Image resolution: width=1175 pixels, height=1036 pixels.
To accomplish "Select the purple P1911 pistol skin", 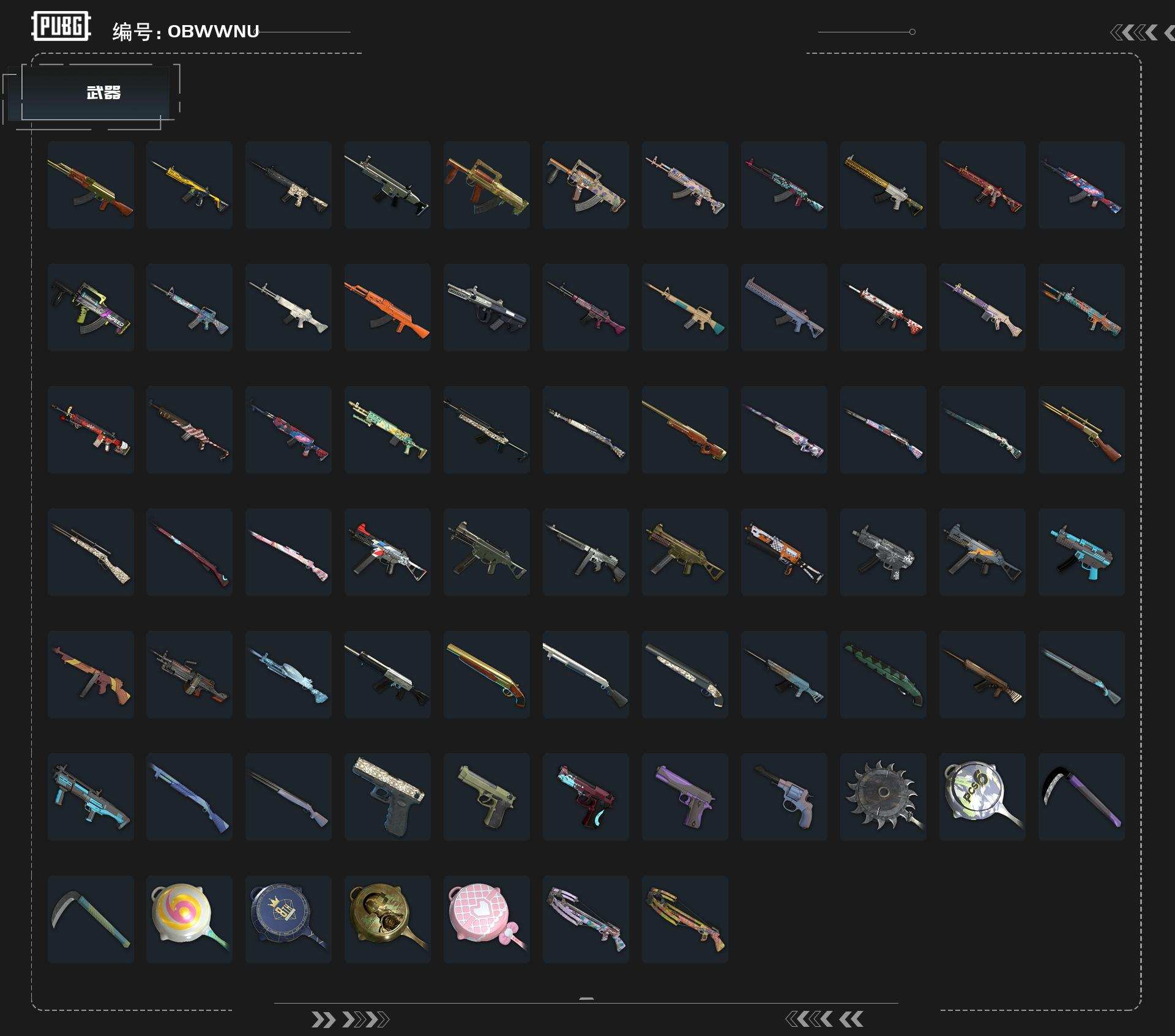I will click(685, 797).
